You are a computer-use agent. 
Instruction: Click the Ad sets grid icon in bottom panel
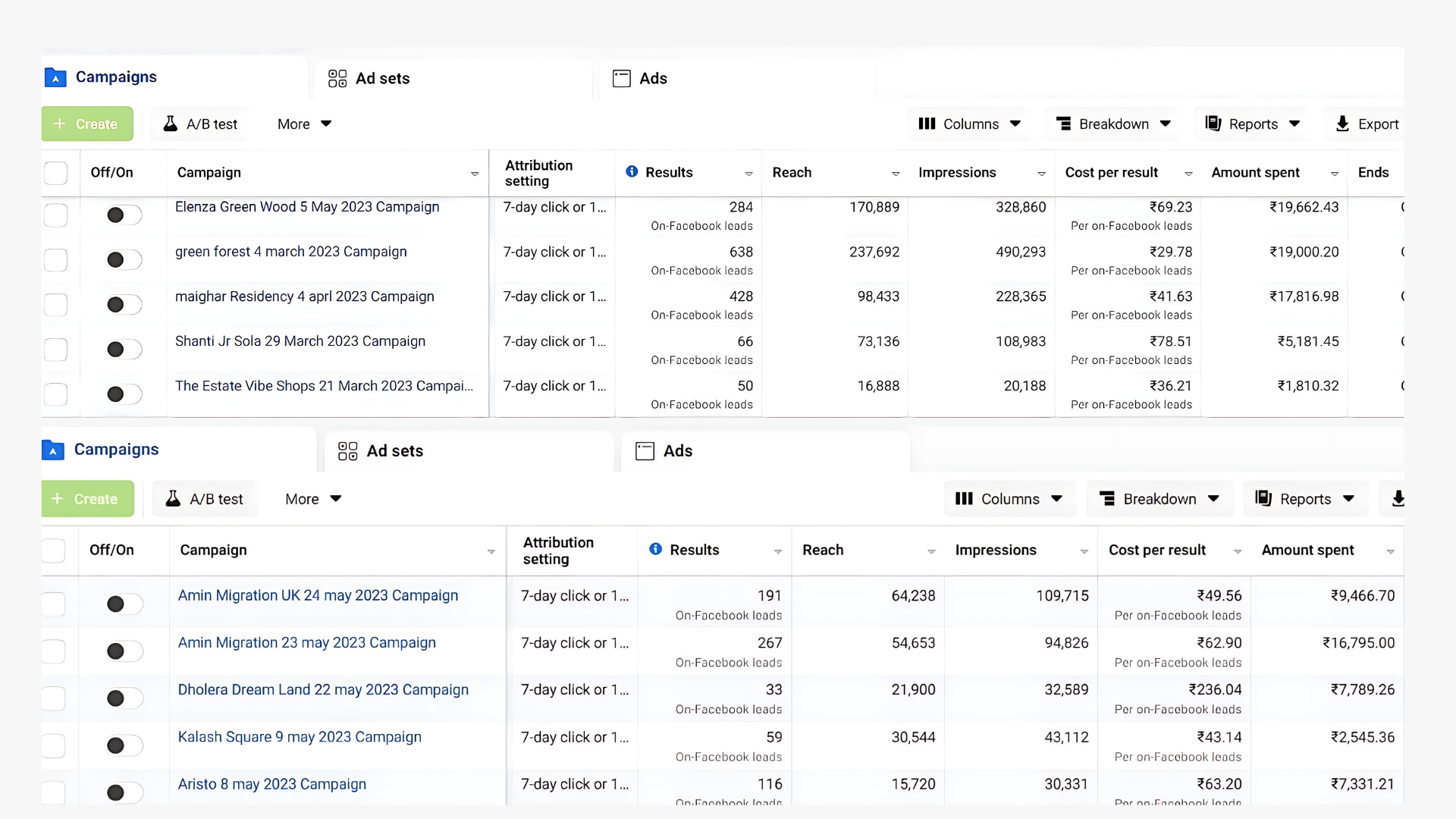pos(347,451)
